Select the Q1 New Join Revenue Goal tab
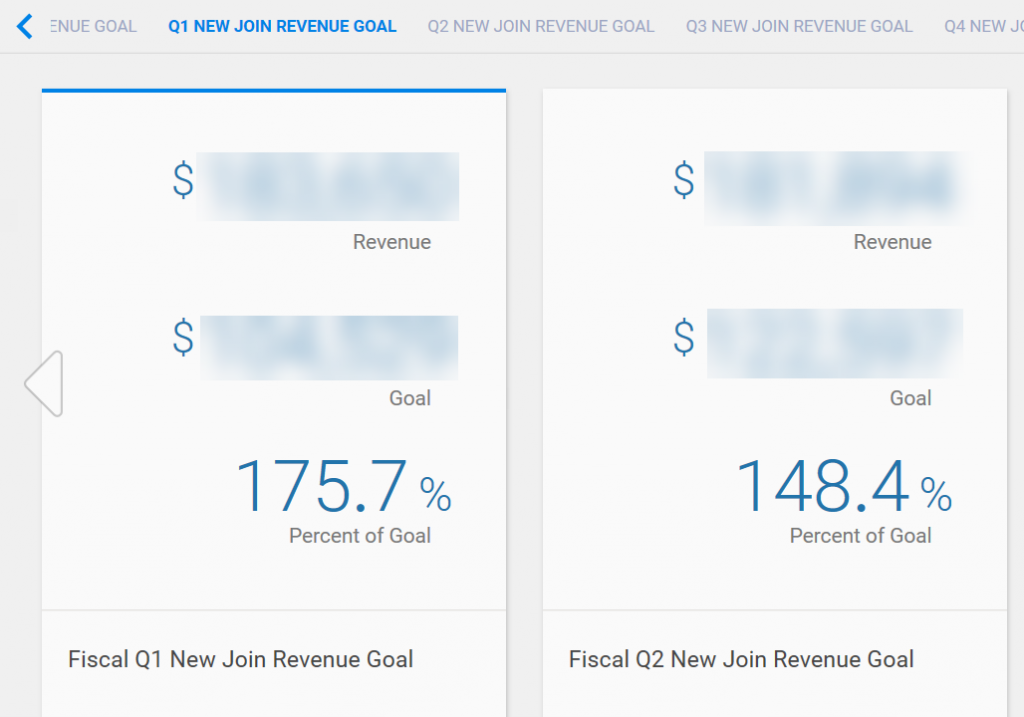This screenshot has width=1024, height=717. coord(282,27)
